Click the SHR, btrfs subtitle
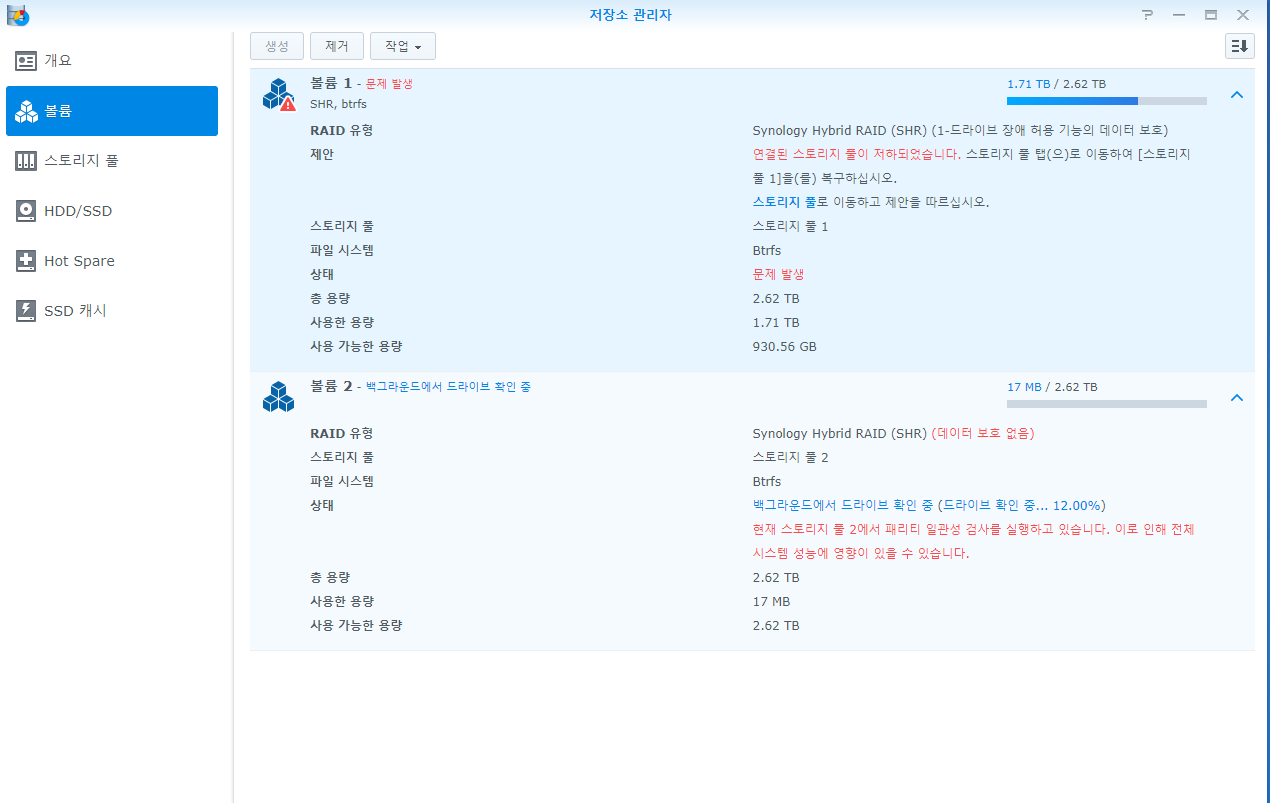Image resolution: width=1270 pixels, height=803 pixels. click(337, 102)
